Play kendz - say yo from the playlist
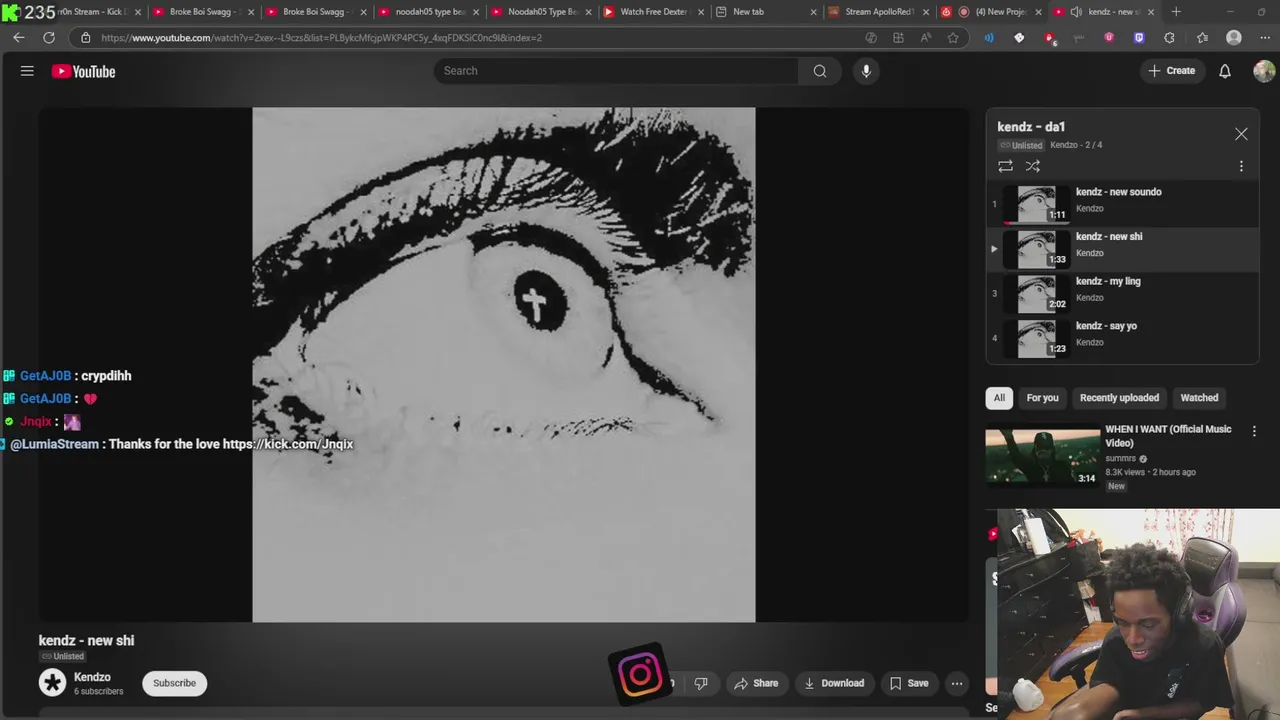 pyautogui.click(x=1122, y=338)
